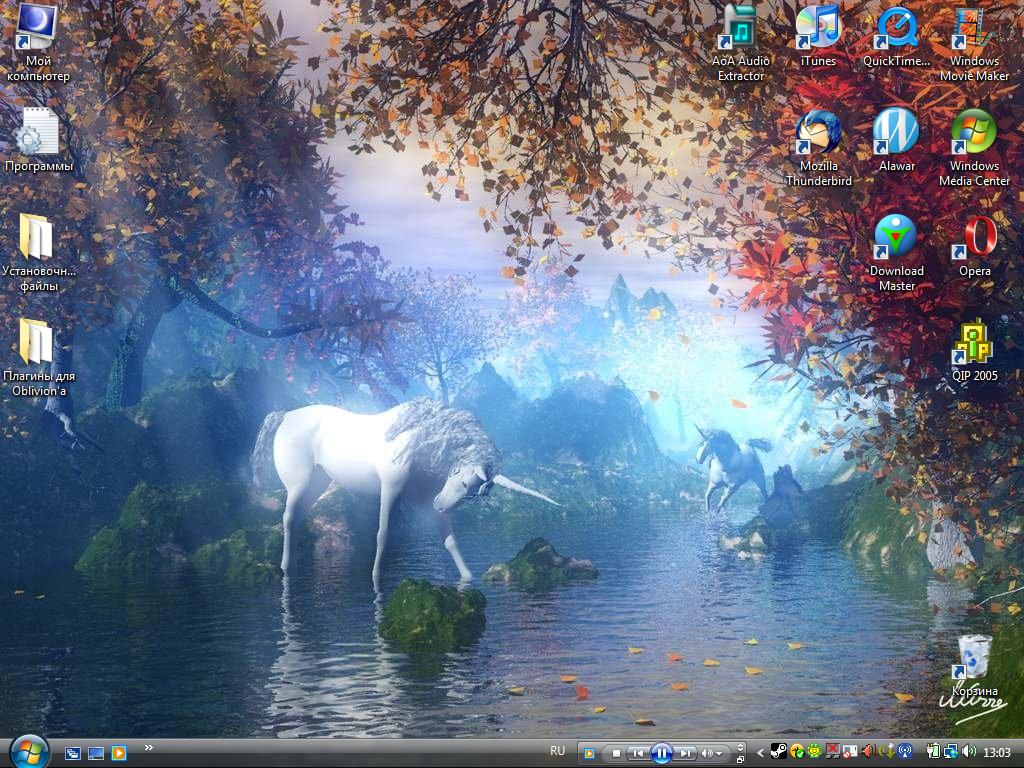Launch Windows Media Player from quick launch
This screenshot has width=1024, height=768.
[x=119, y=753]
